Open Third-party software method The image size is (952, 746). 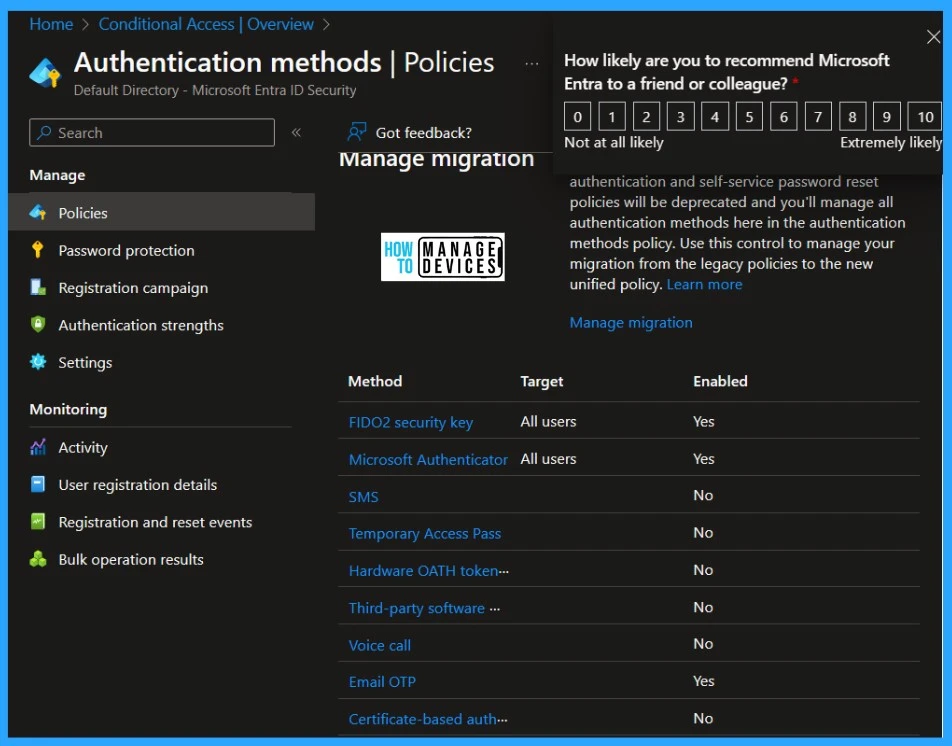pyautogui.click(x=424, y=608)
